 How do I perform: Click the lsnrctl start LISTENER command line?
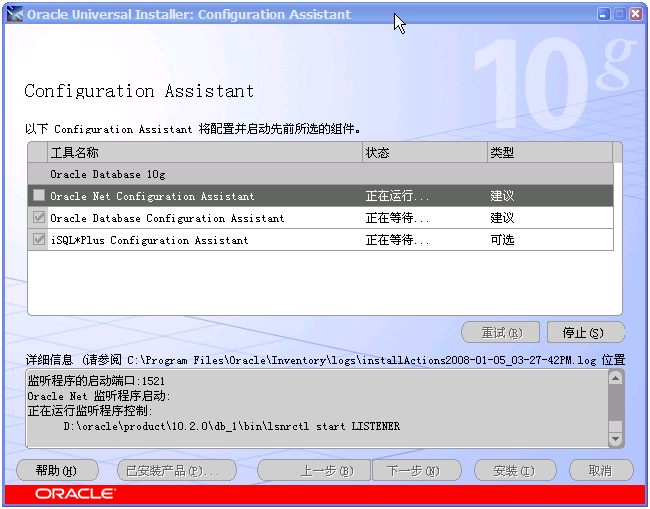(232, 426)
